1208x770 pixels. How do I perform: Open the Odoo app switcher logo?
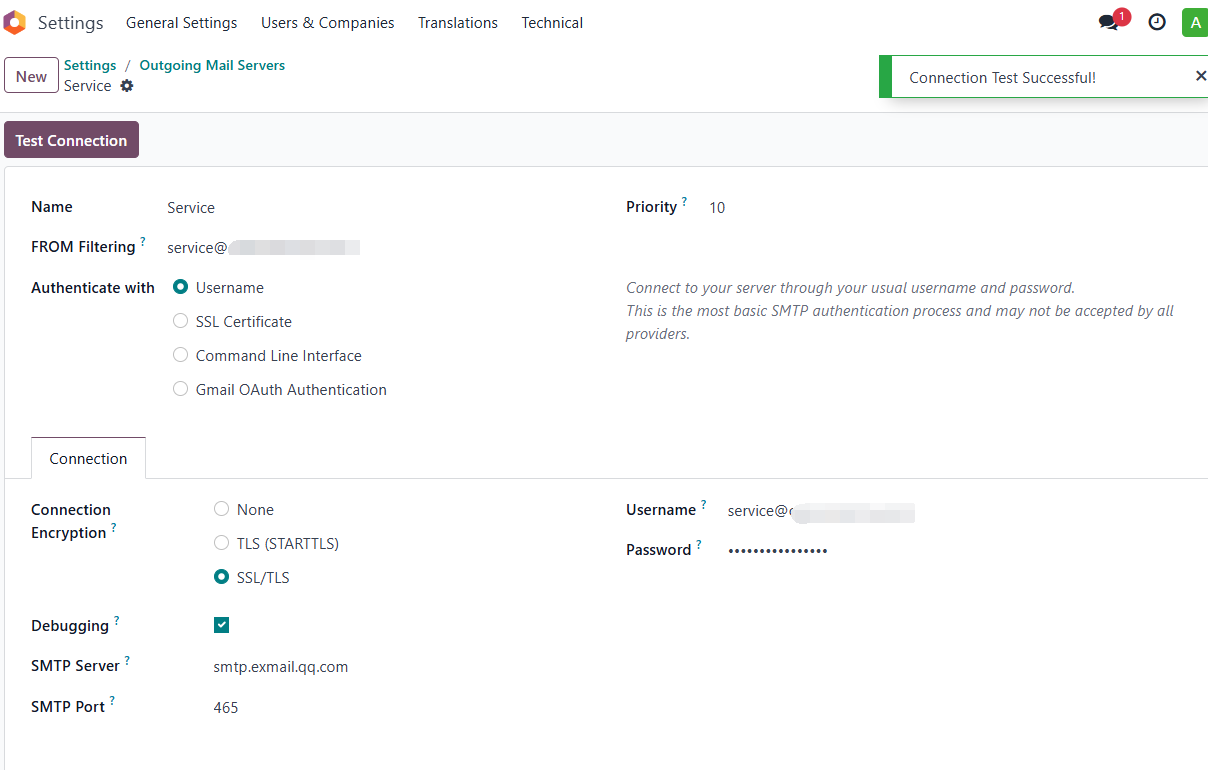[x=15, y=22]
